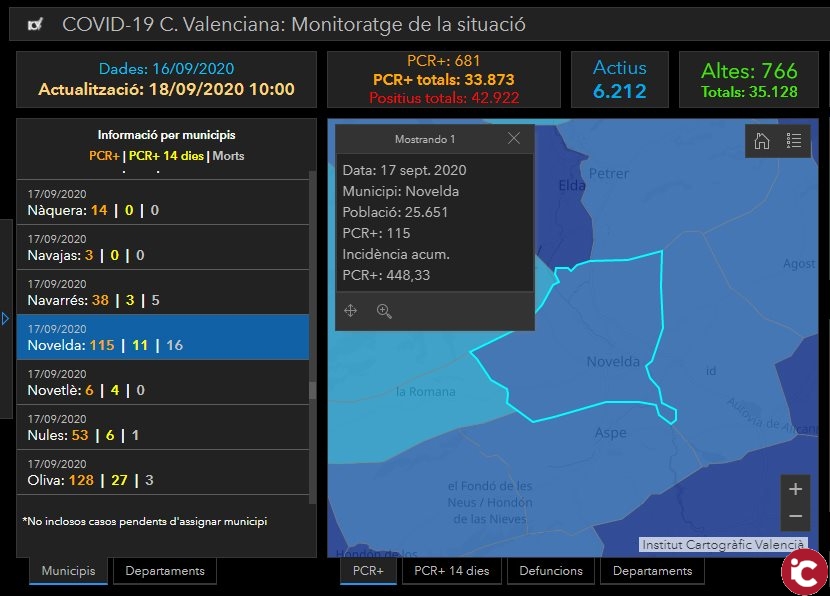This screenshot has width=830, height=596.
Task: Choose Nules from the municipality list
Action: click(x=163, y=427)
